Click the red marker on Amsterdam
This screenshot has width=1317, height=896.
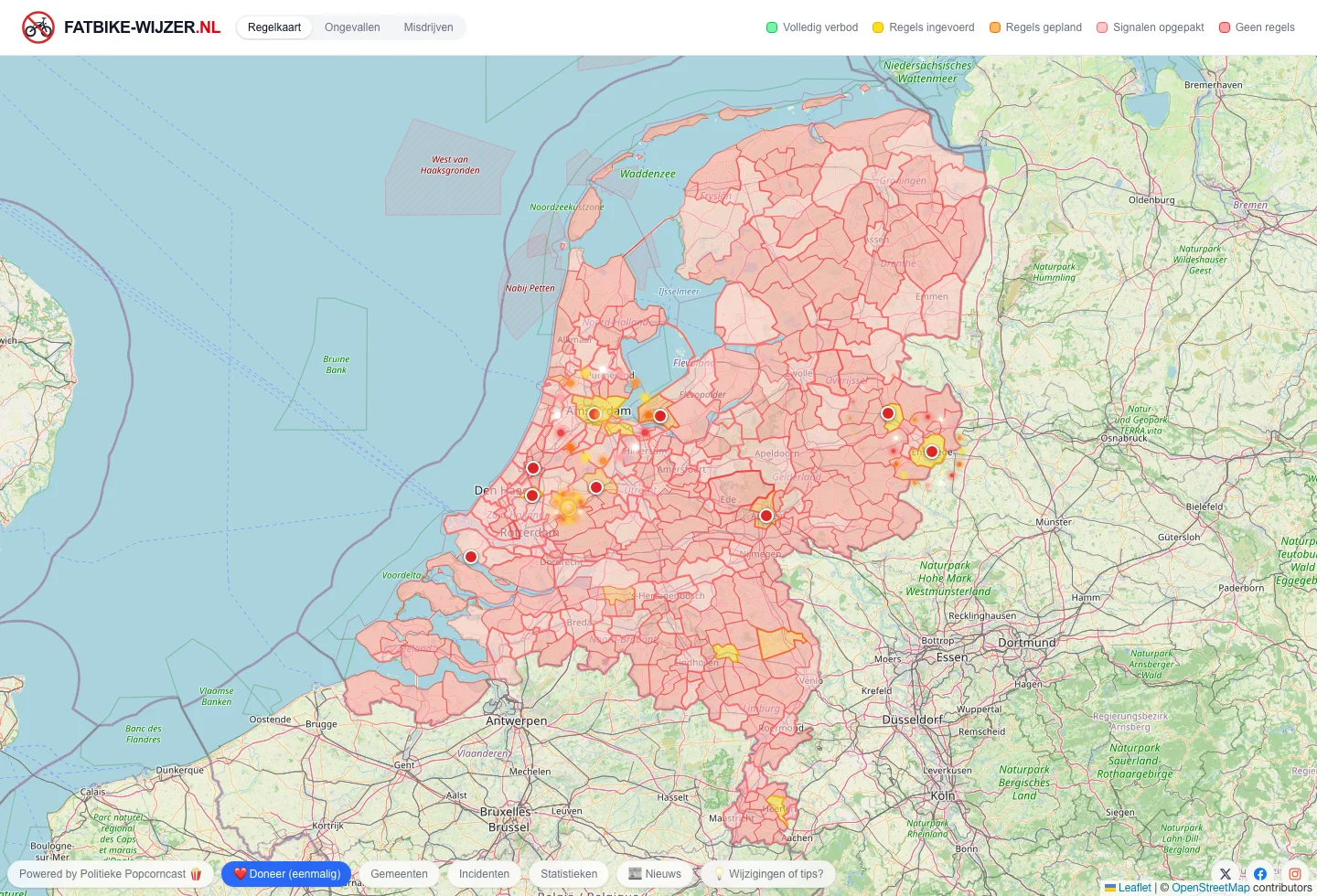pyautogui.click(x=594, y=414)
